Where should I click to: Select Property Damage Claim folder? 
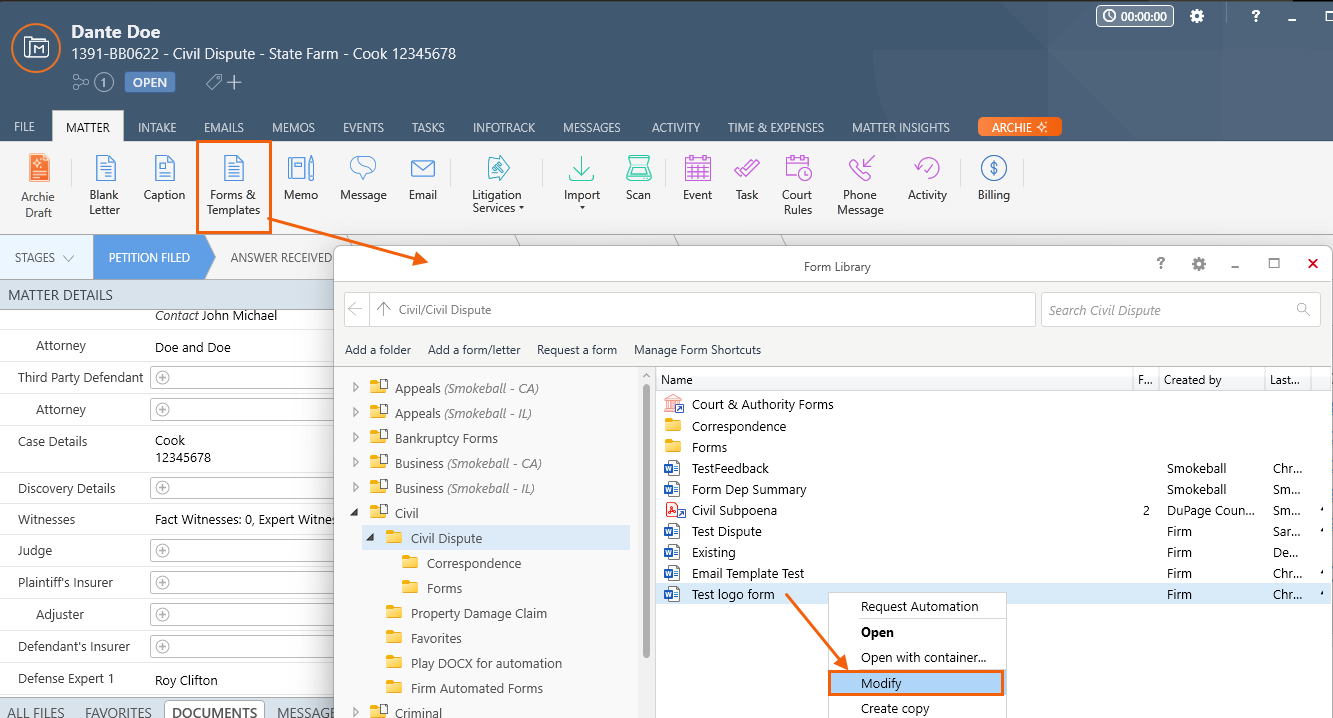[479, 613]
